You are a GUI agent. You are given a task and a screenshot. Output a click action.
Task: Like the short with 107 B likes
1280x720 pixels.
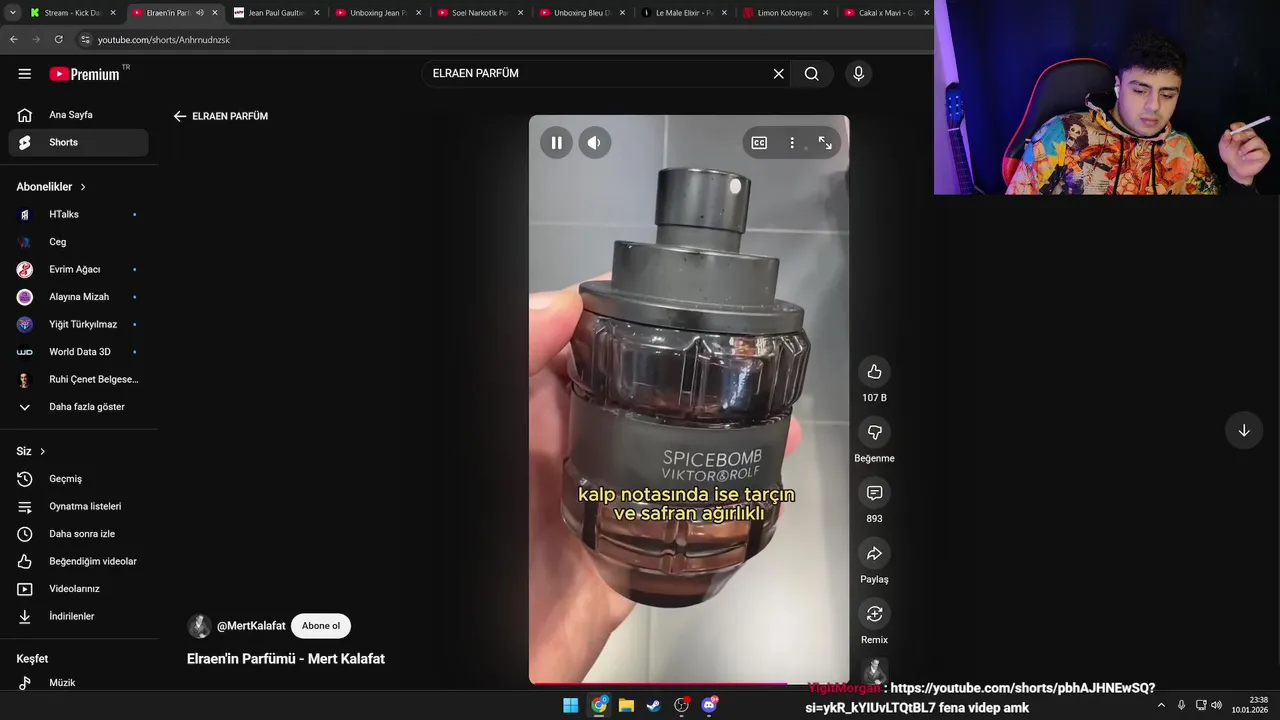[x=874, y=372]
